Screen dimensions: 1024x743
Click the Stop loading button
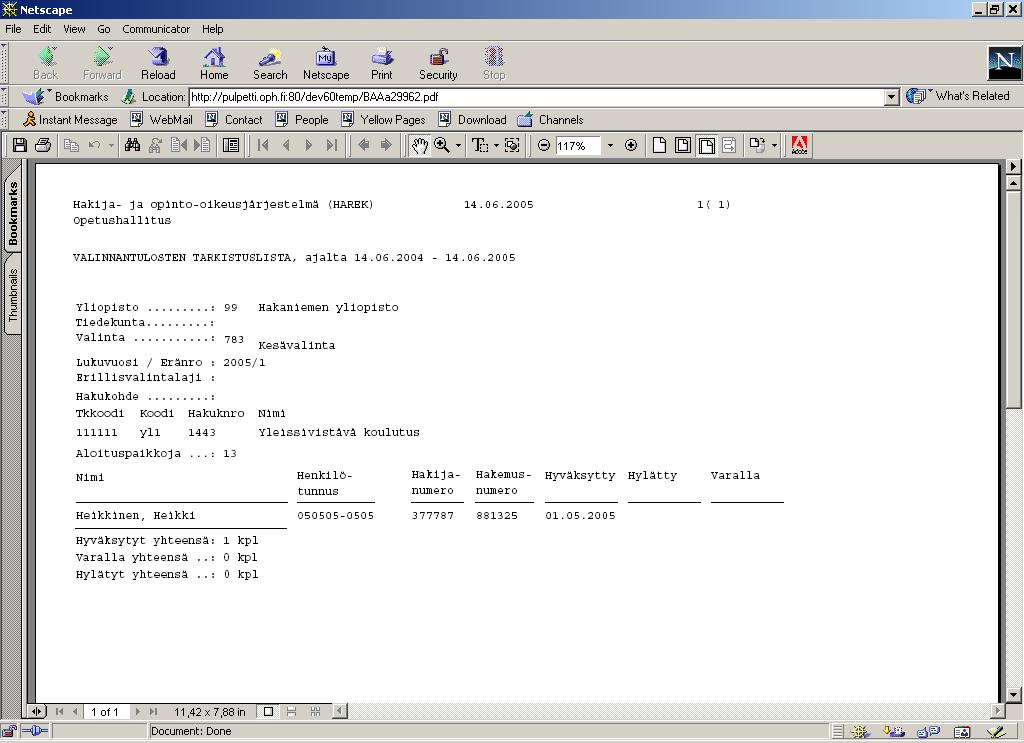(494, 63)
